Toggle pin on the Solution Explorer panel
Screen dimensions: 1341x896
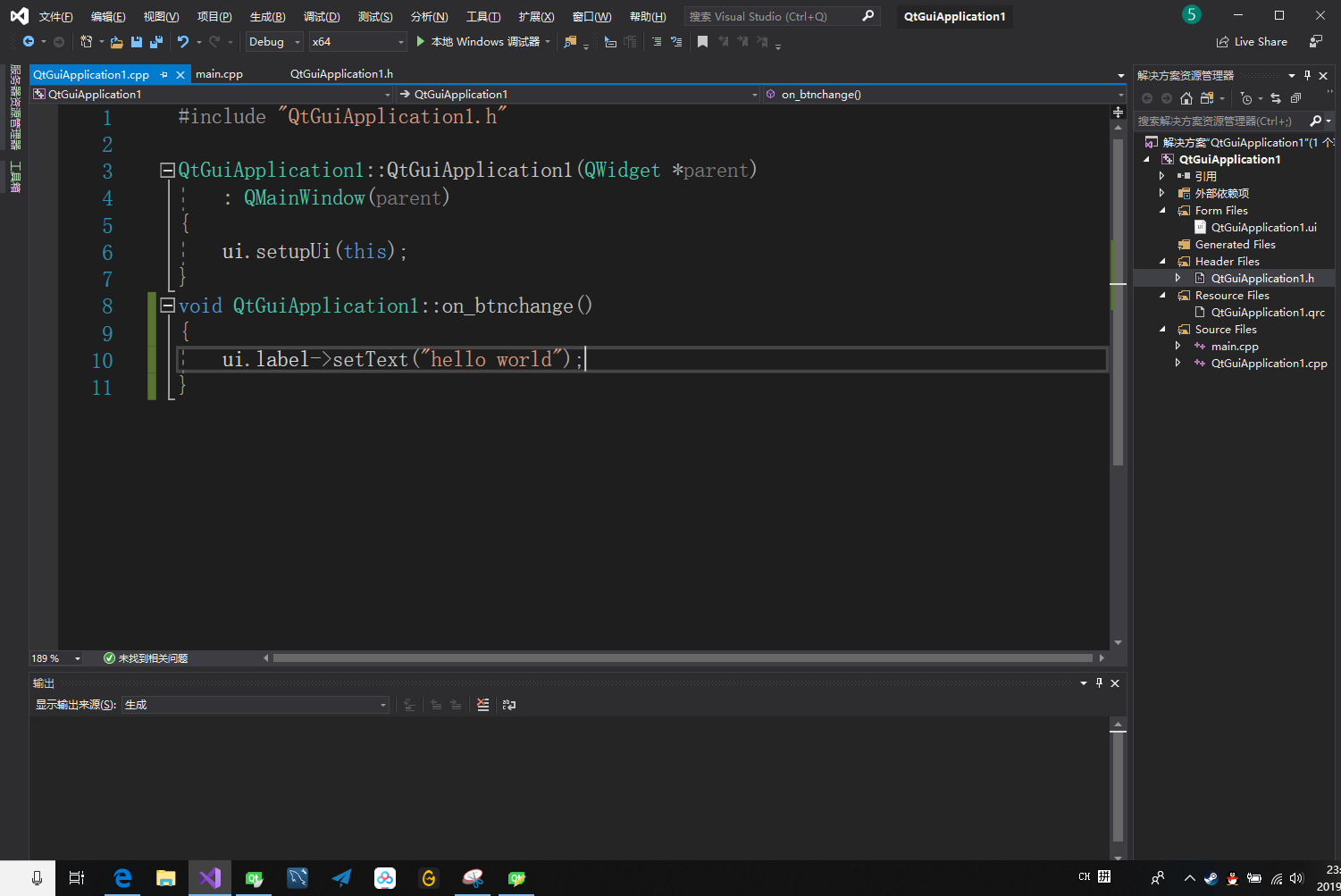(x=1307, y=76)
